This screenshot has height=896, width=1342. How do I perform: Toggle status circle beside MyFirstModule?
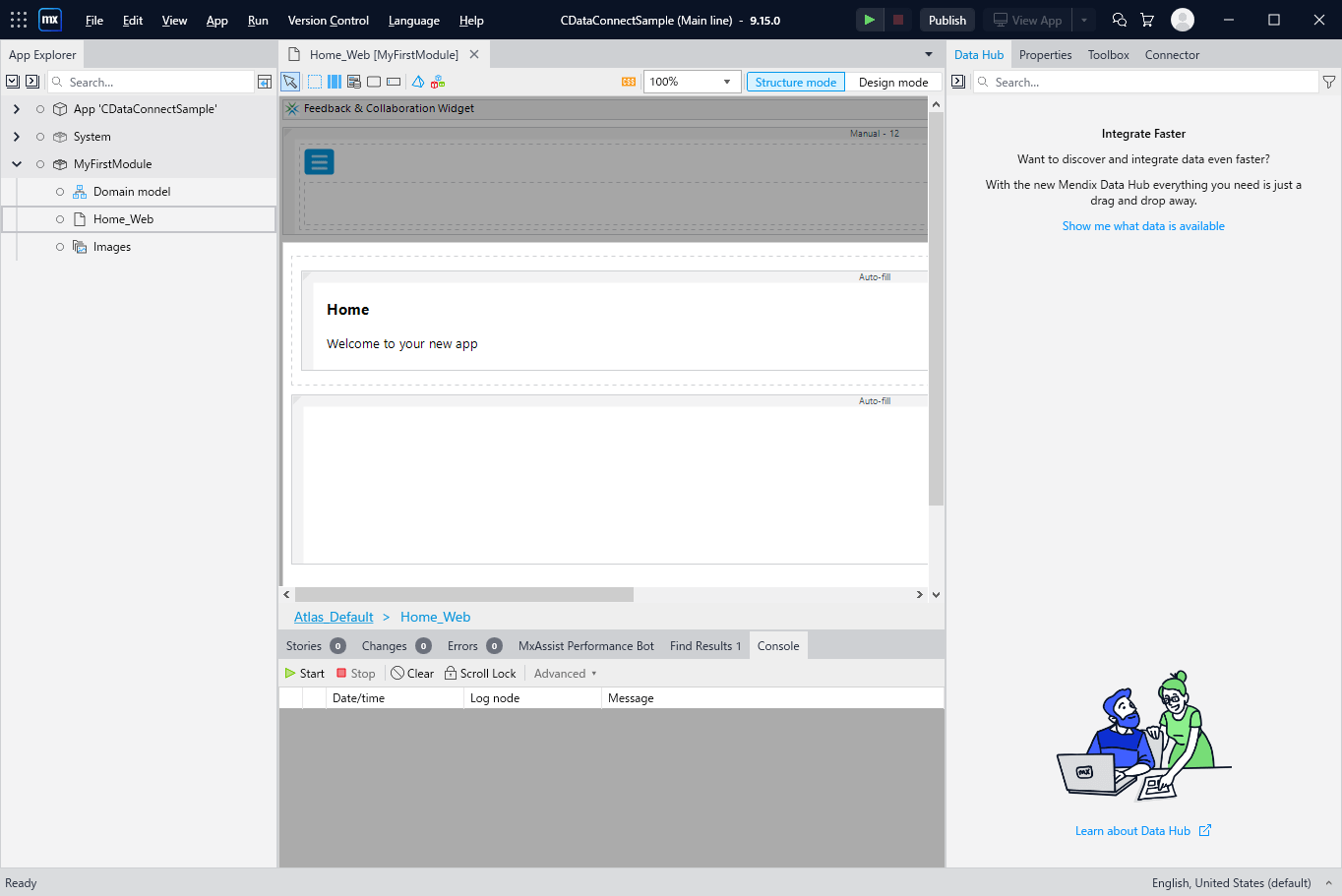[40, 164]
